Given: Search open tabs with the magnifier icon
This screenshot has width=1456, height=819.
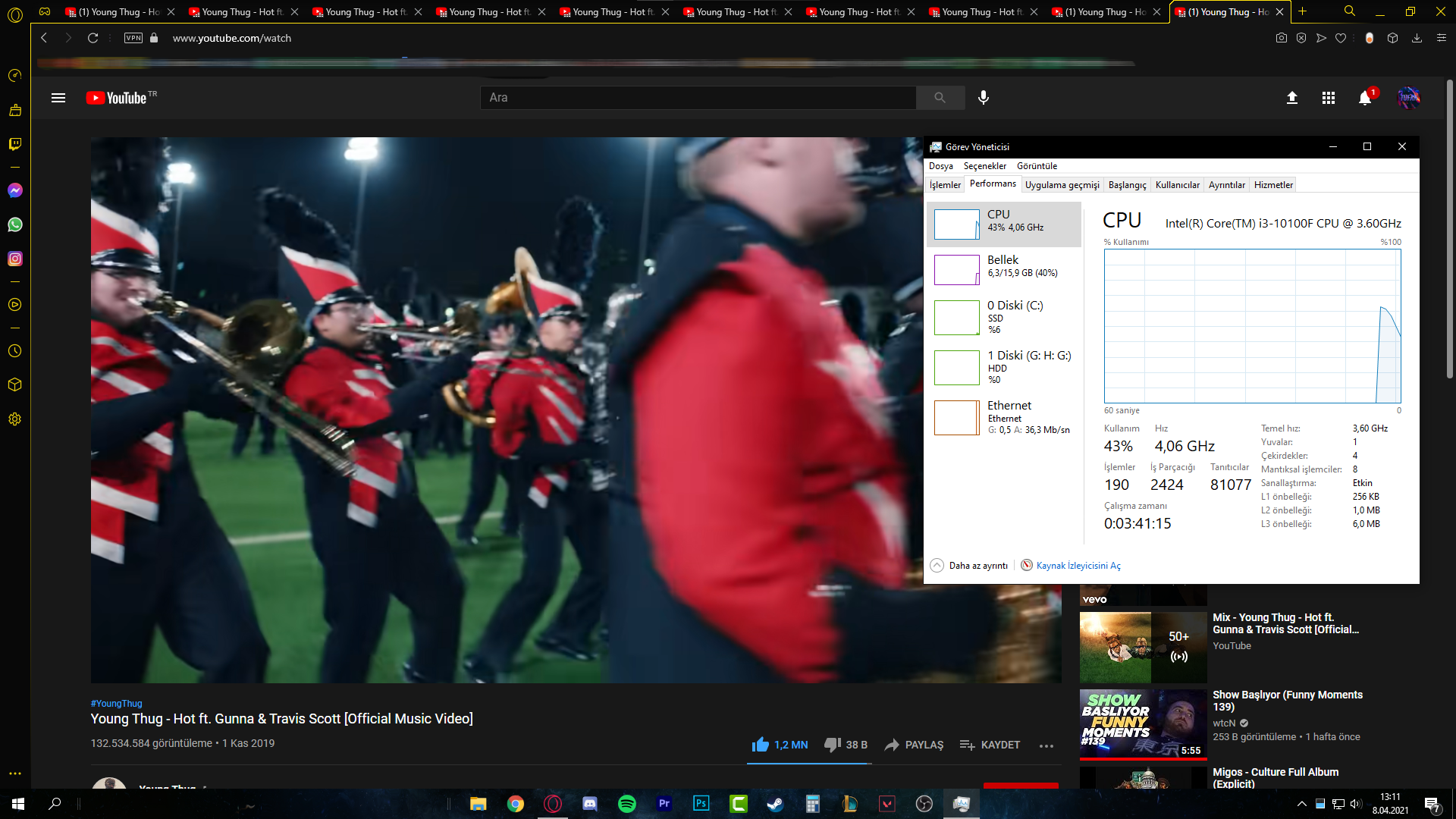Looking at the screenshot, I should (1350, 11).
